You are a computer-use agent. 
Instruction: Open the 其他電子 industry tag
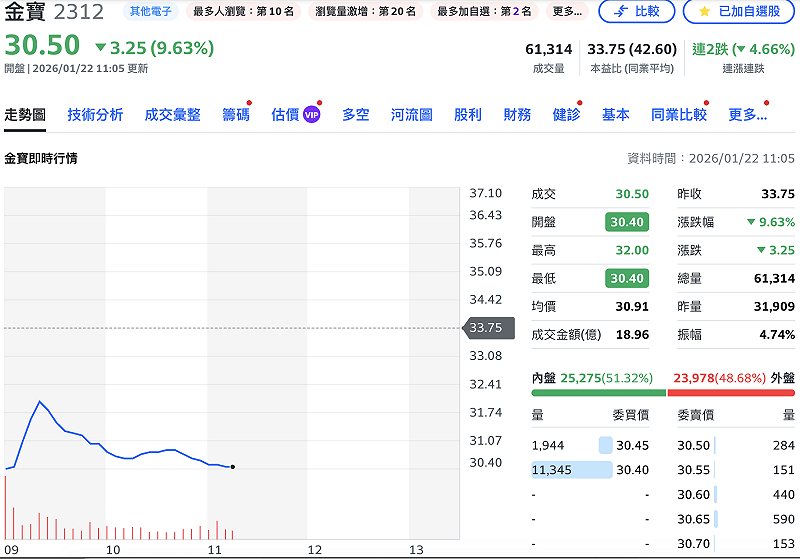tap(149, 12)
